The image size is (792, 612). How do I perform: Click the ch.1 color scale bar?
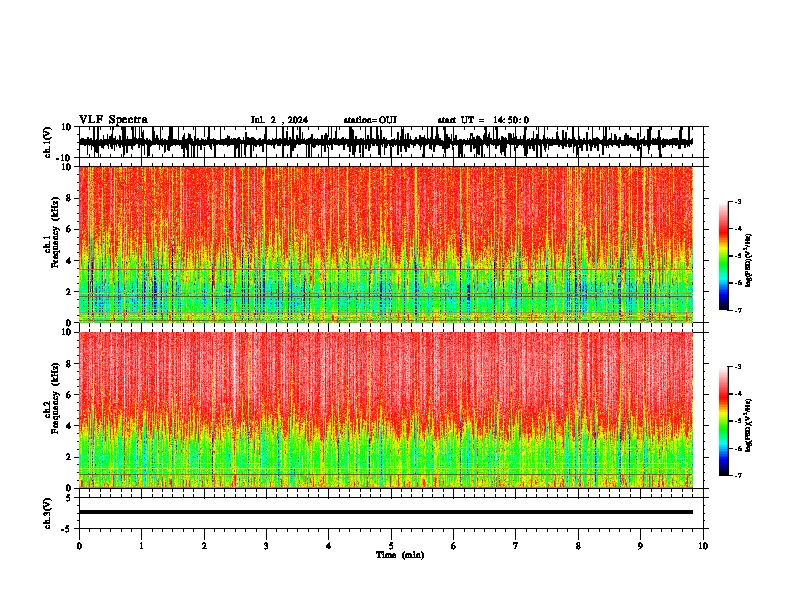tap(724, 256)
